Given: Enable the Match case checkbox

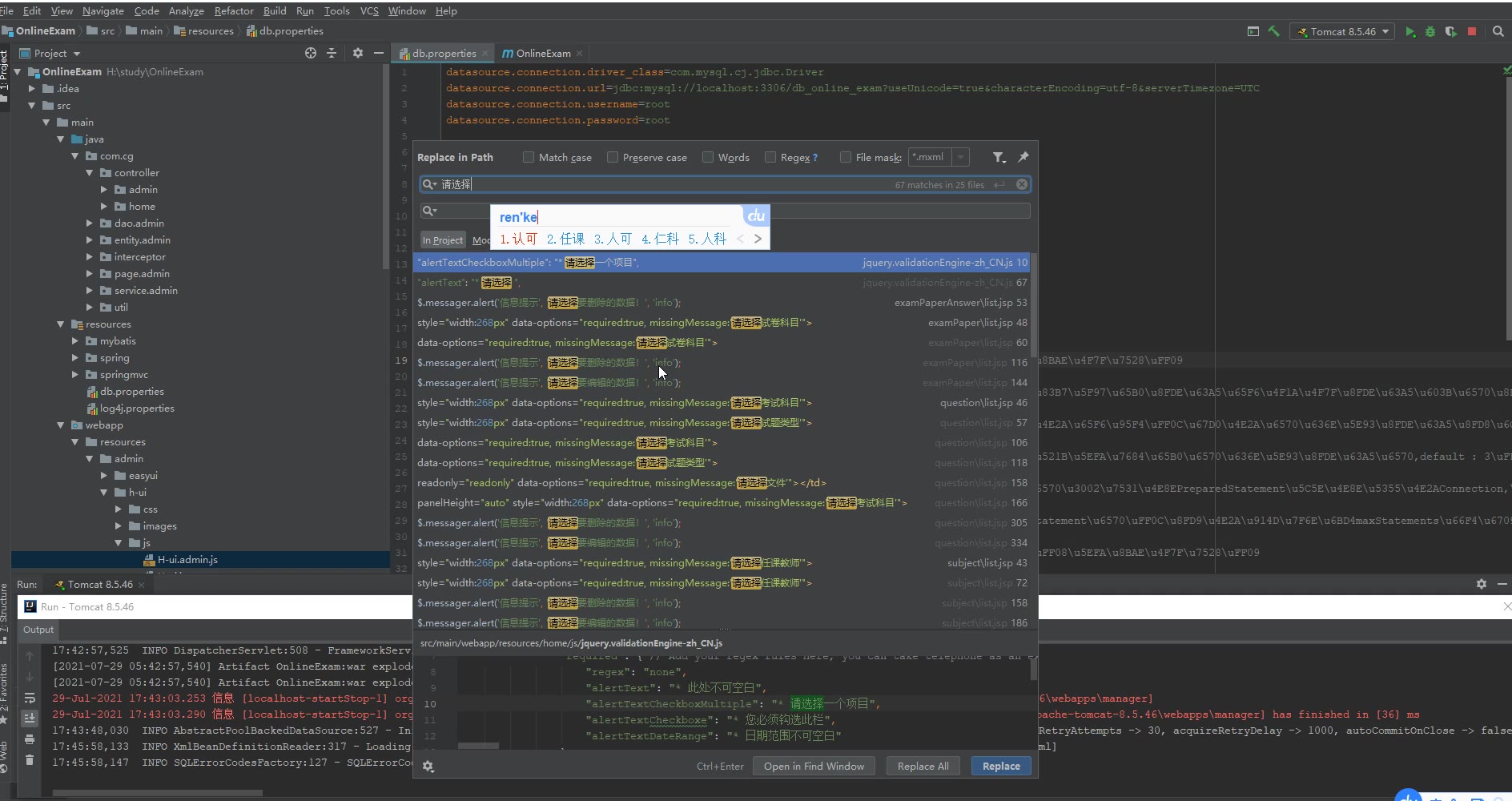Looking at the screenshot, I should (x=529, y=158).
